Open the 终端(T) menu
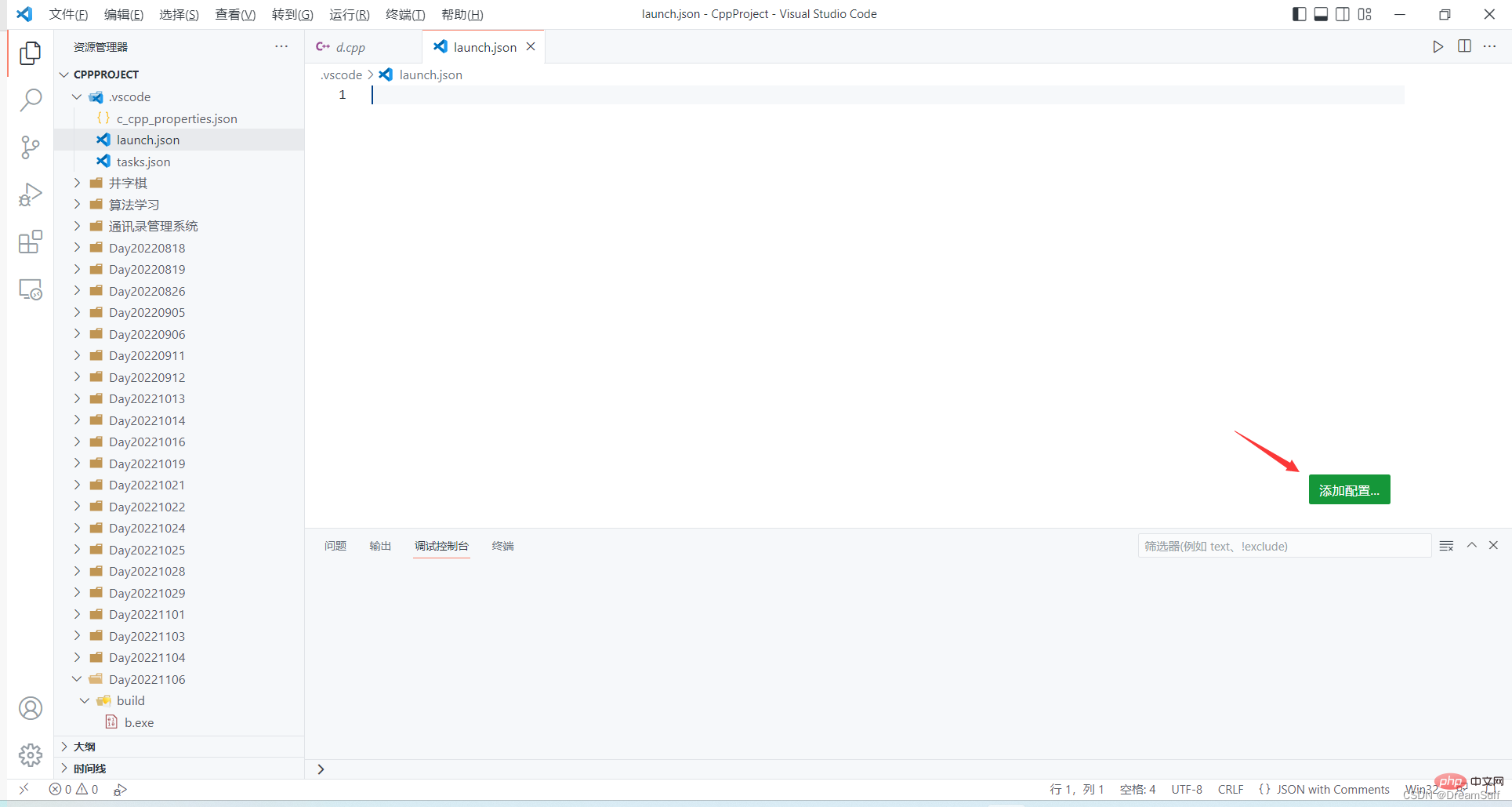The height and width of the screenshot is (807, 1512). (404, 14)
